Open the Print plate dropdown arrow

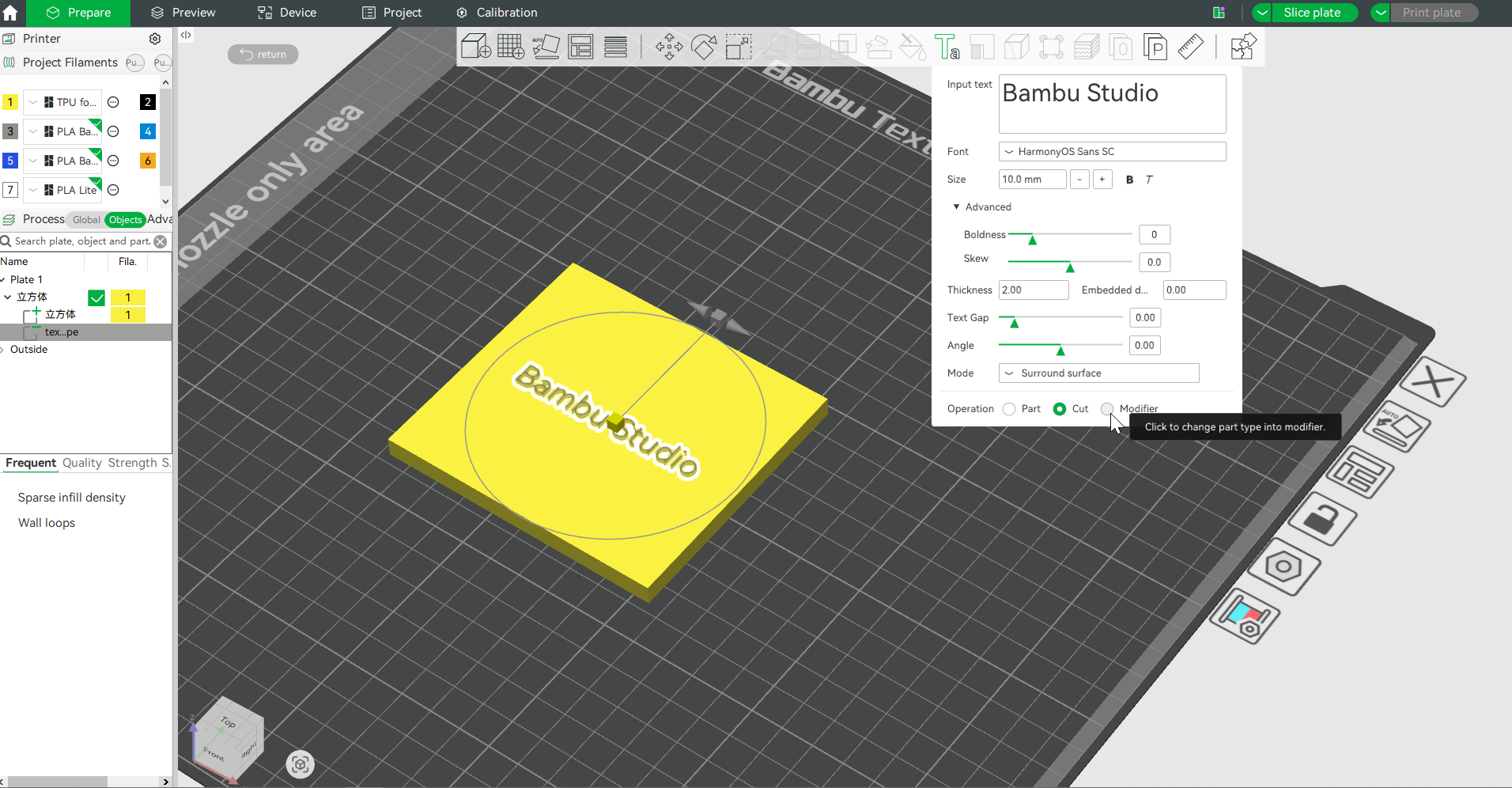[x=1381, y=13]
